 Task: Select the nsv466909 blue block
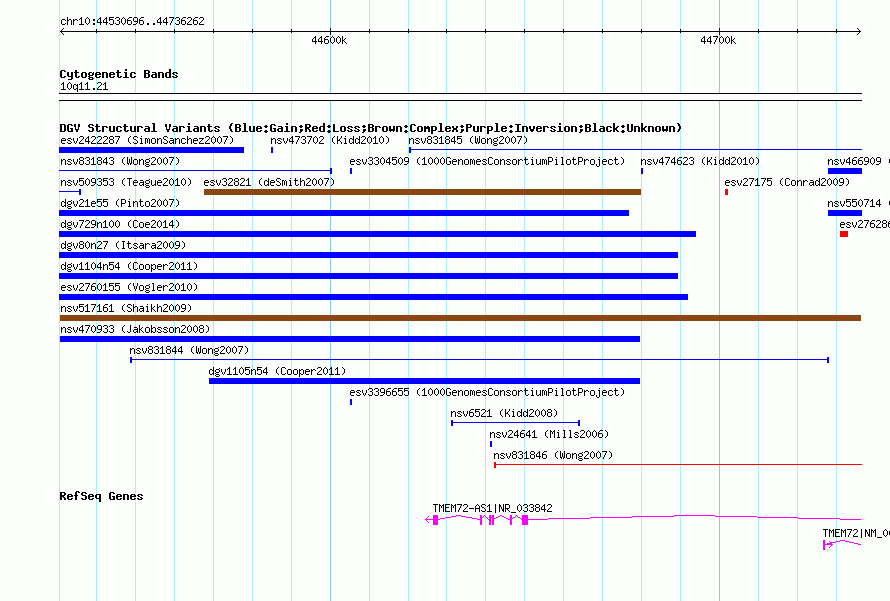(845, 171)
